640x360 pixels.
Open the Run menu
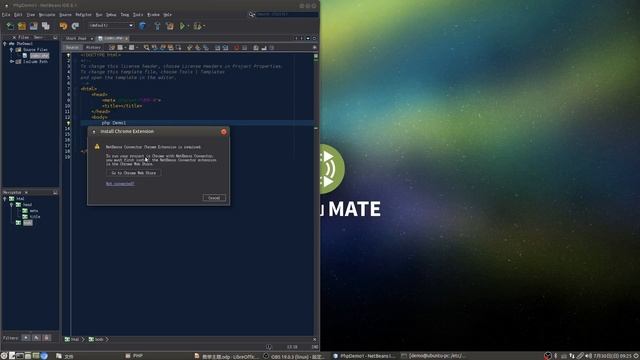coord(99,15)
